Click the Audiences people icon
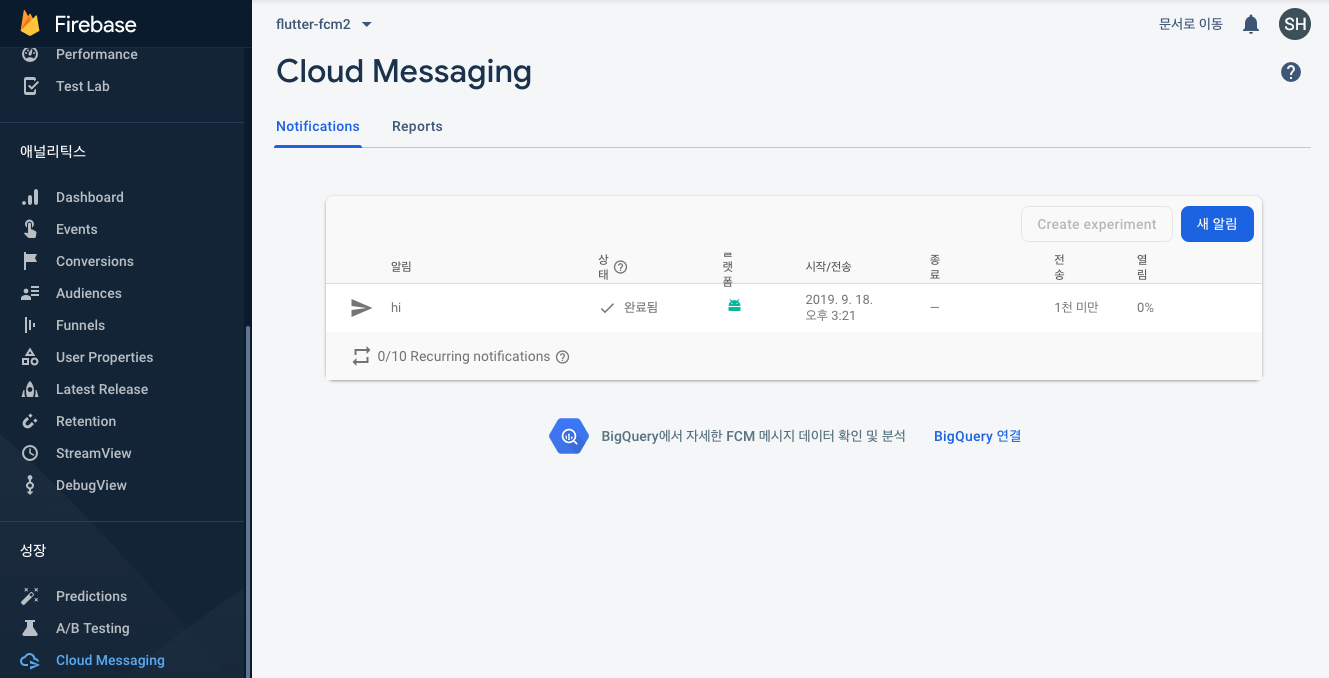The height and width of the screenshot is (678, 1329). pyautogui.click(x=30, y=293)
